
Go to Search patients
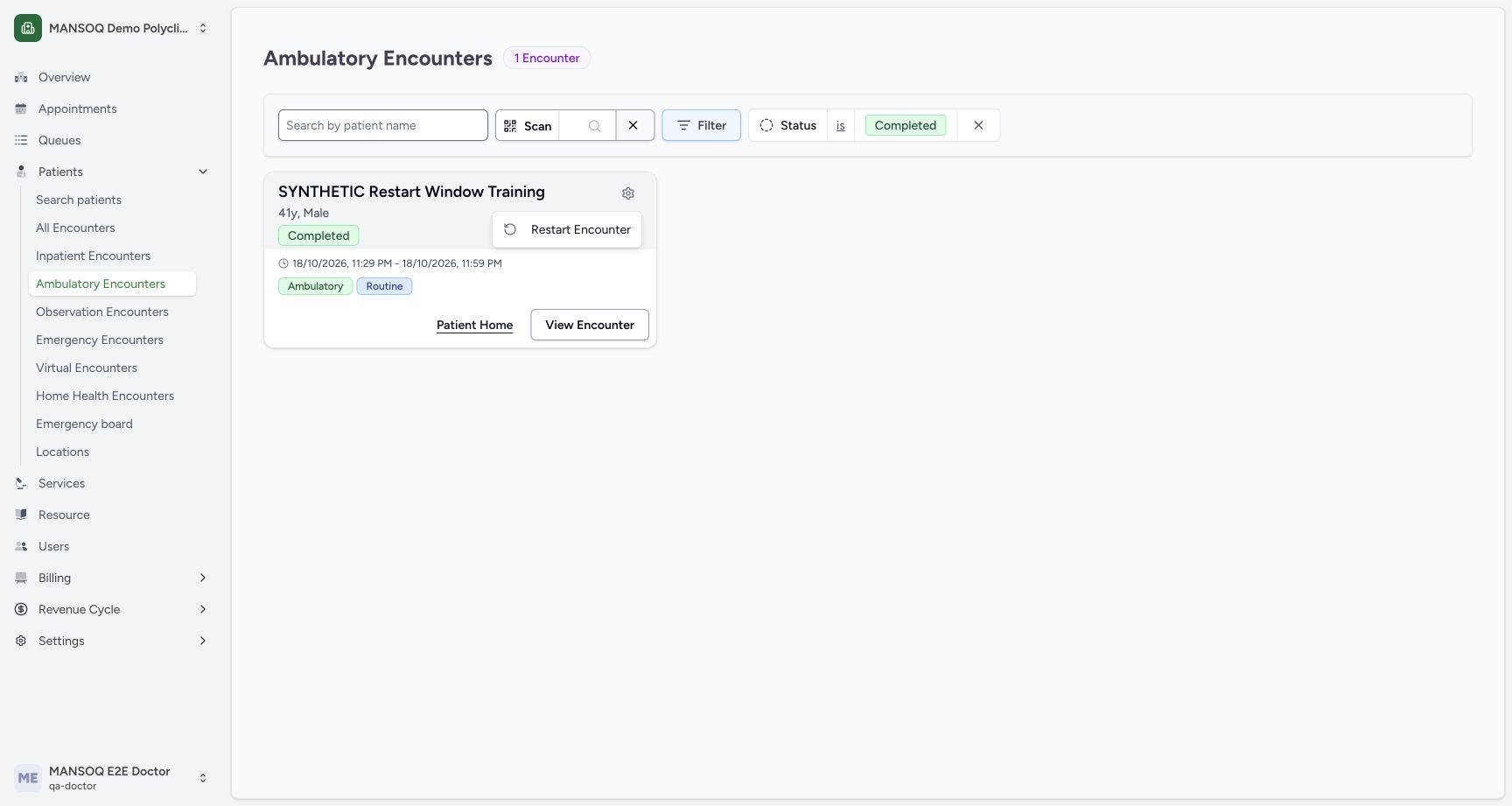click(x=79, y=200)
